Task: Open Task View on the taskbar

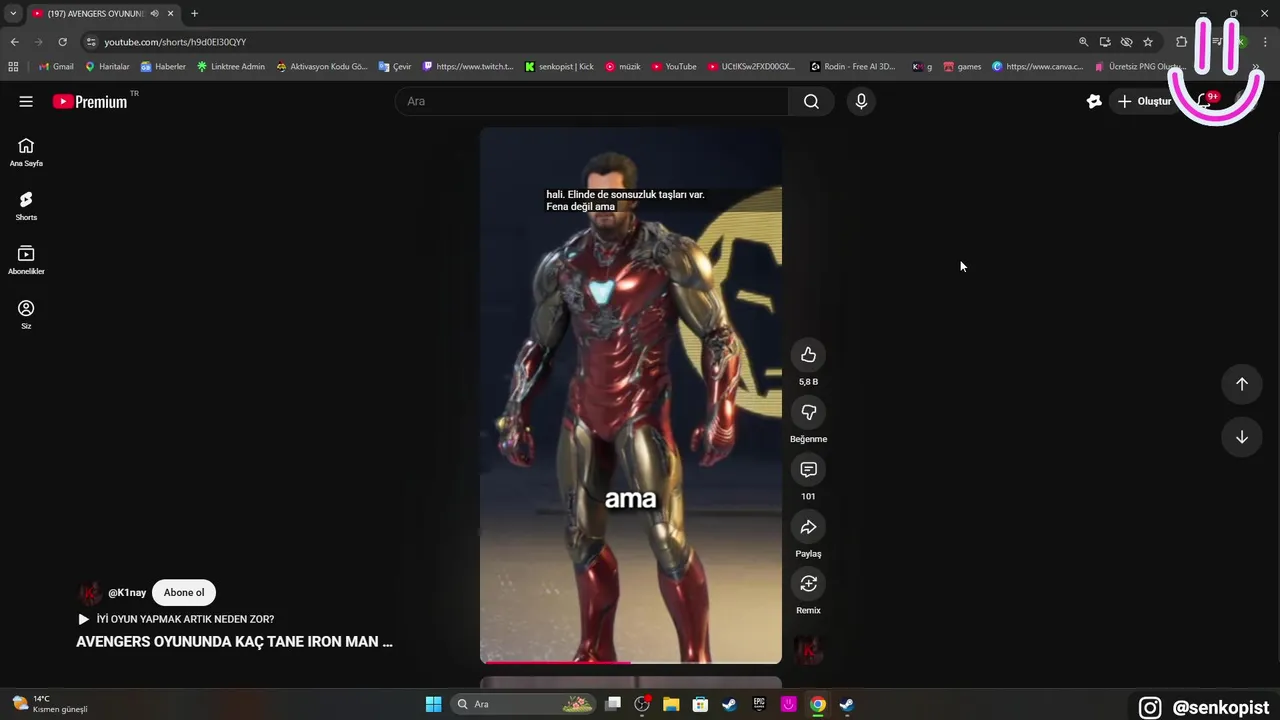Action: click(613, 704)
